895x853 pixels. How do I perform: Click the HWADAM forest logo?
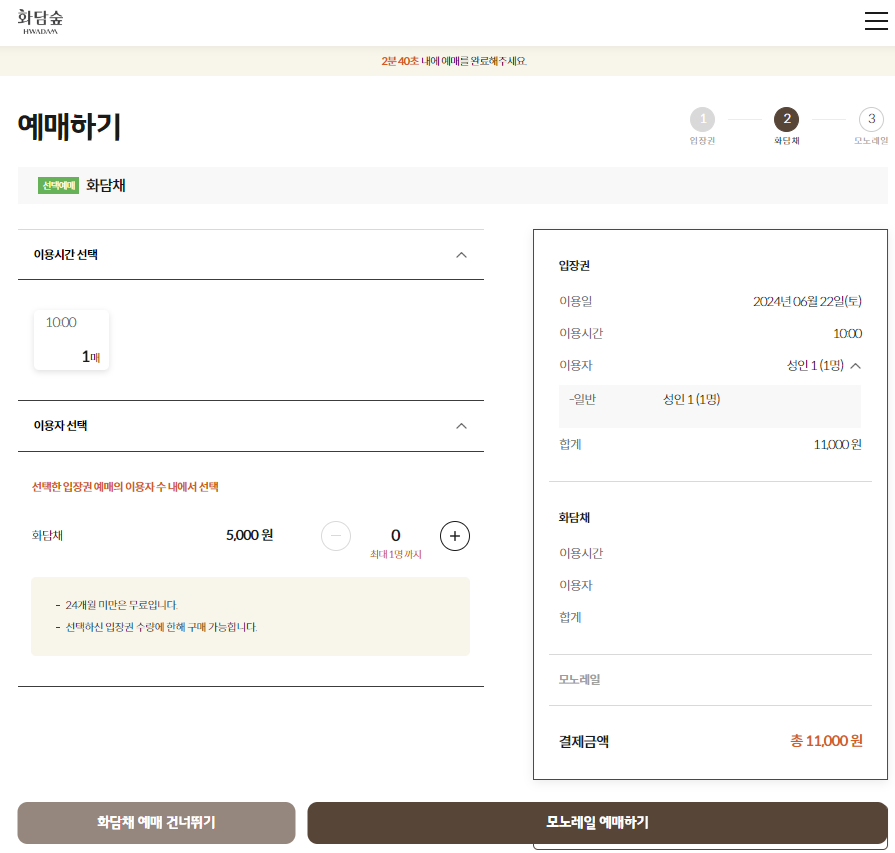point(40,21)
